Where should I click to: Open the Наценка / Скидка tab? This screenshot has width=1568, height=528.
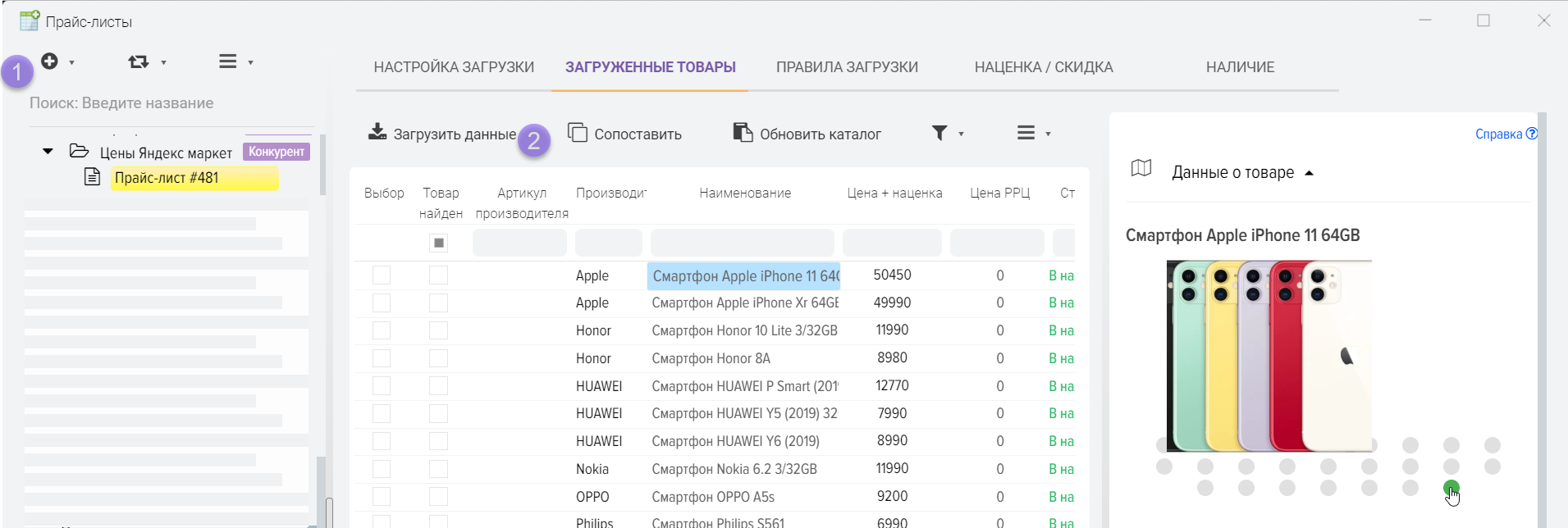click(x=1043, y=67)
